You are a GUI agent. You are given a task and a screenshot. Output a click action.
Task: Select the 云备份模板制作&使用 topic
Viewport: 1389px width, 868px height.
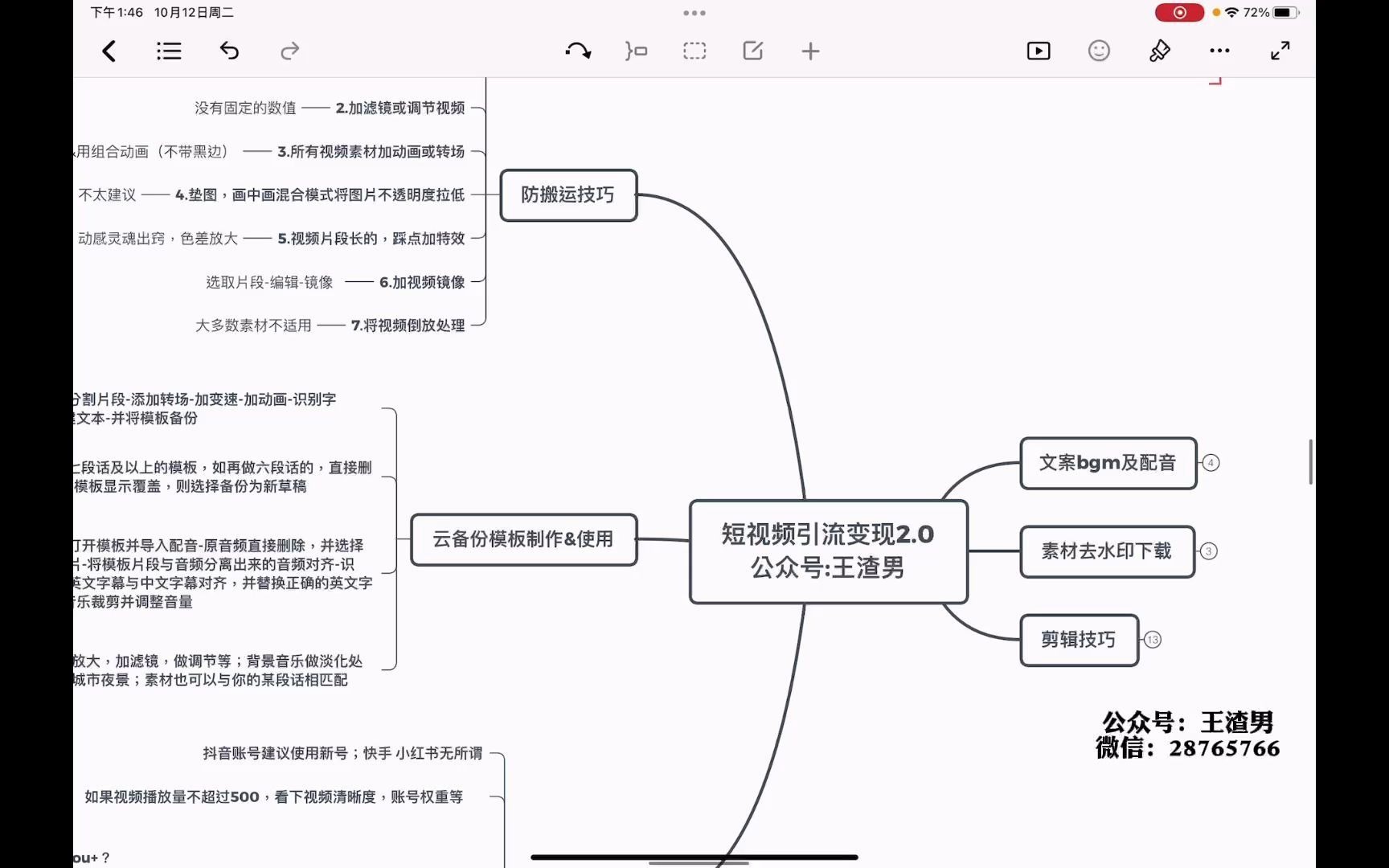coord(523,539)
